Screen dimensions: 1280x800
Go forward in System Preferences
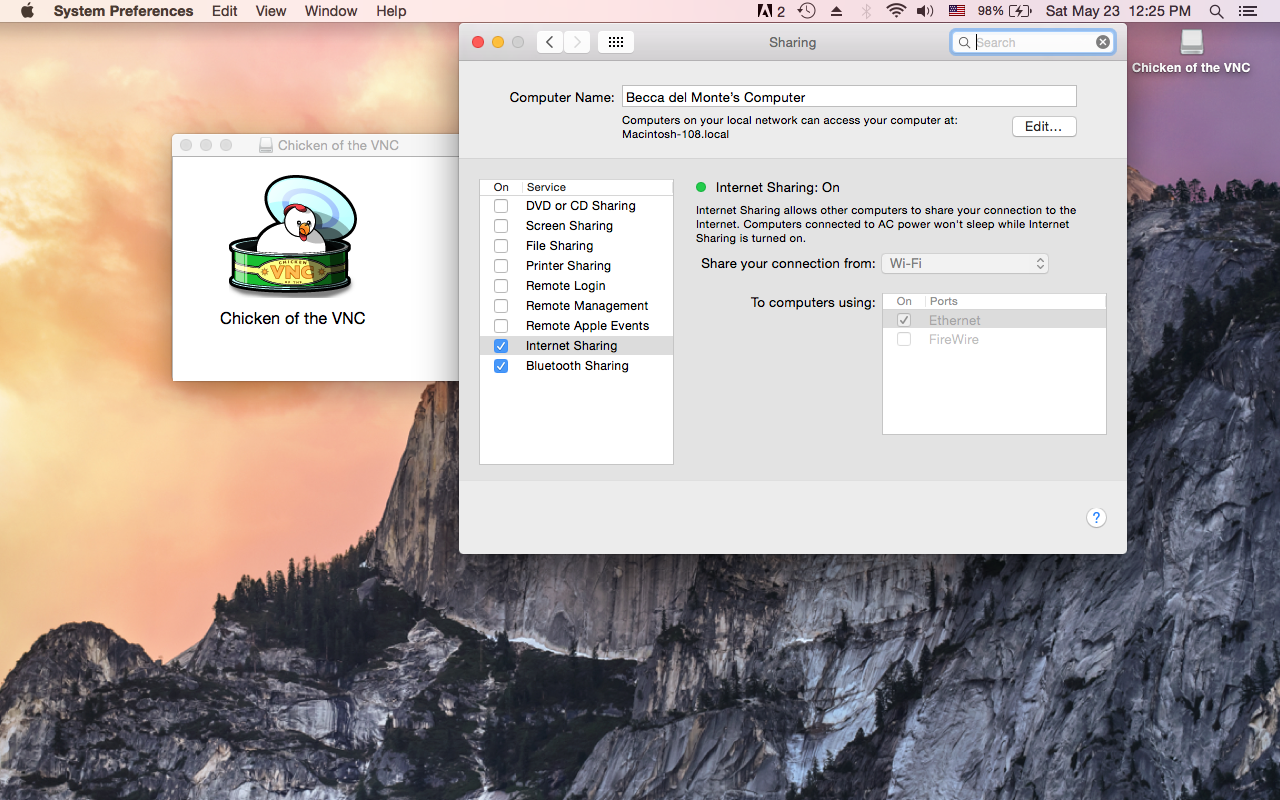tap(577, 42)
